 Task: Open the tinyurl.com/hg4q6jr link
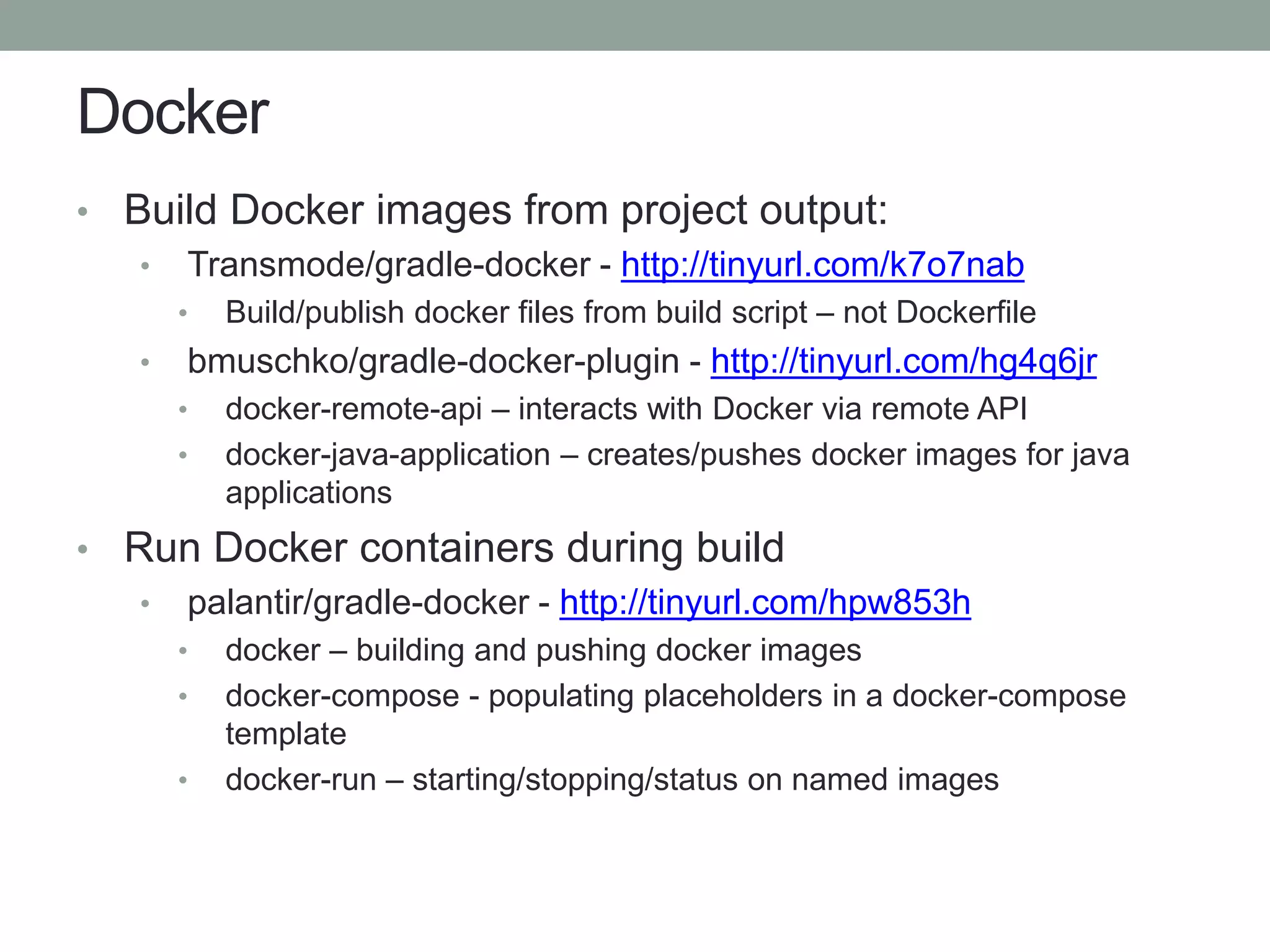coord(904,361)
